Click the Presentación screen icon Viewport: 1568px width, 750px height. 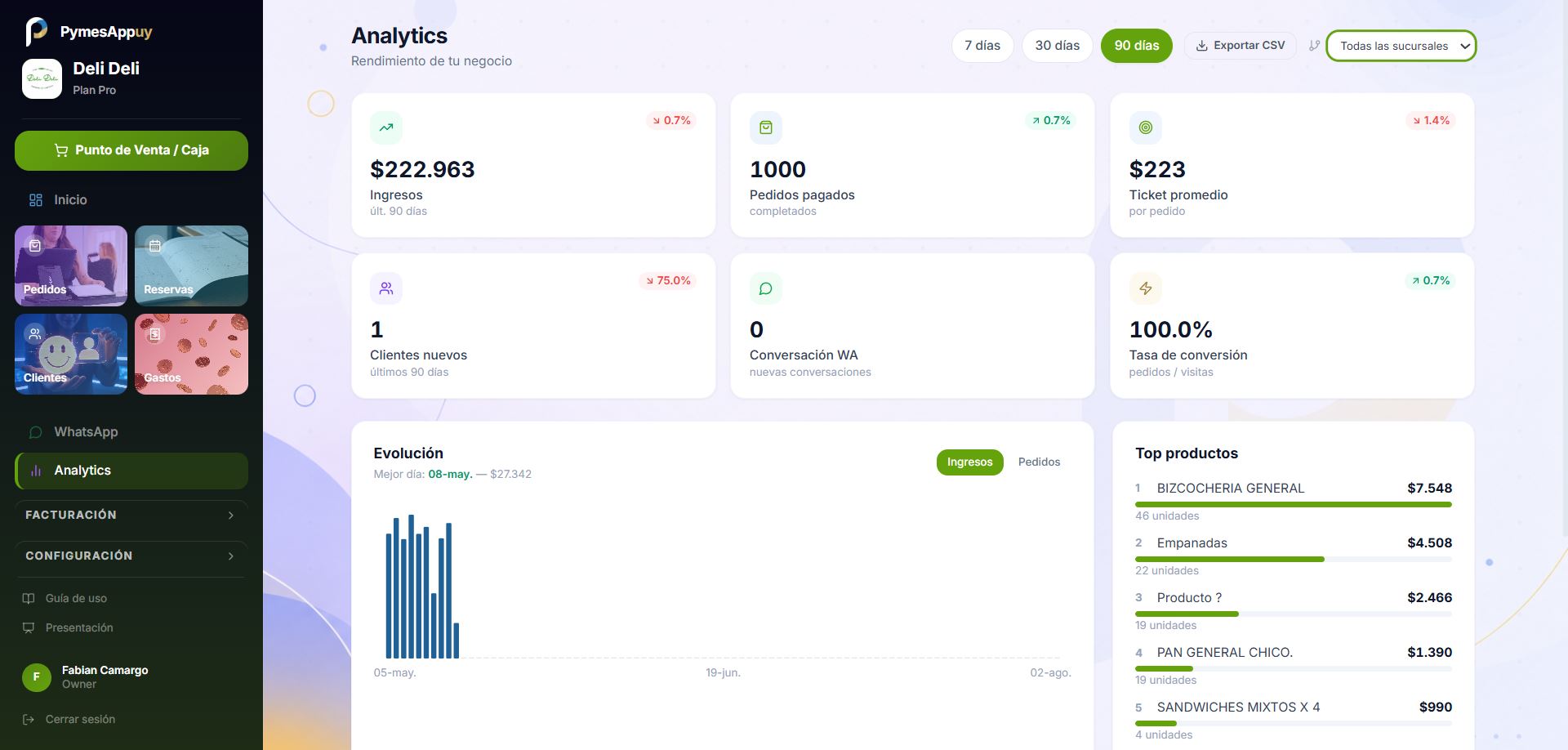[29, 628]
